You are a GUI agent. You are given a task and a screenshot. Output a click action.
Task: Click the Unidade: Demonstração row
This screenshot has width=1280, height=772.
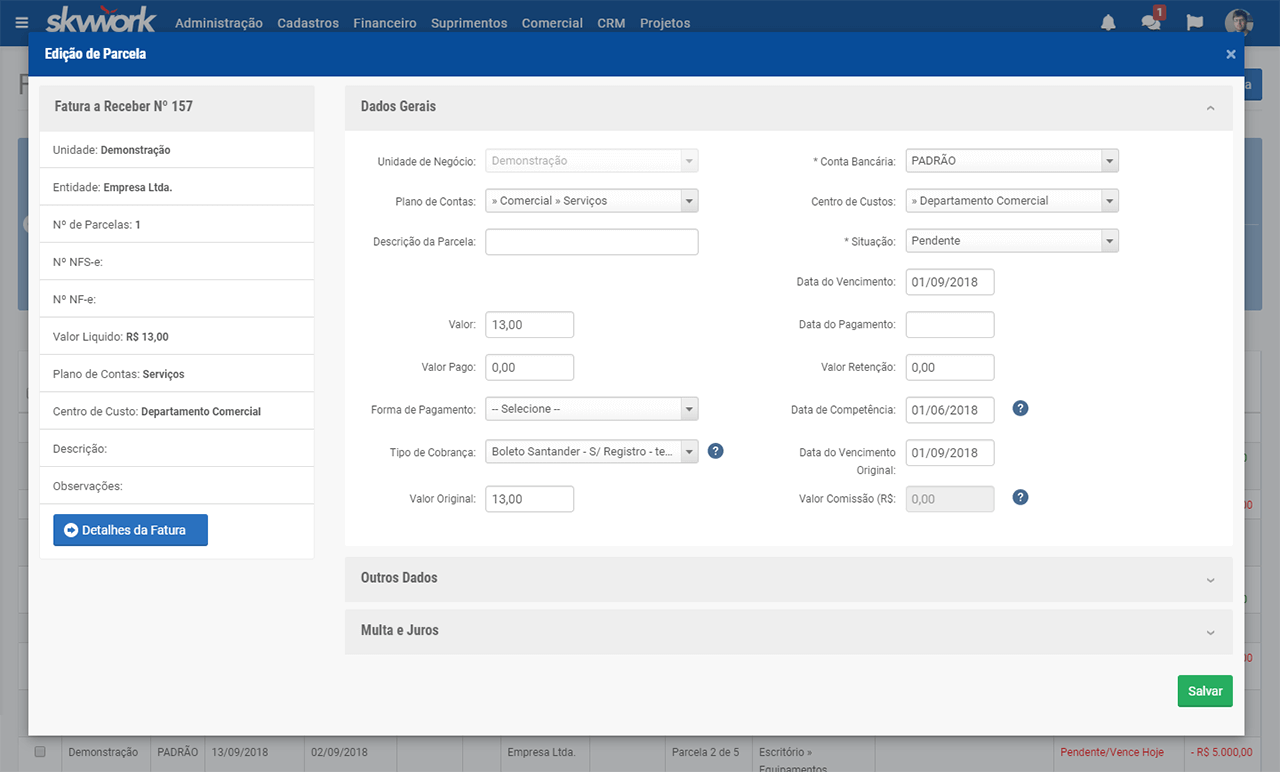click(177, 150)
